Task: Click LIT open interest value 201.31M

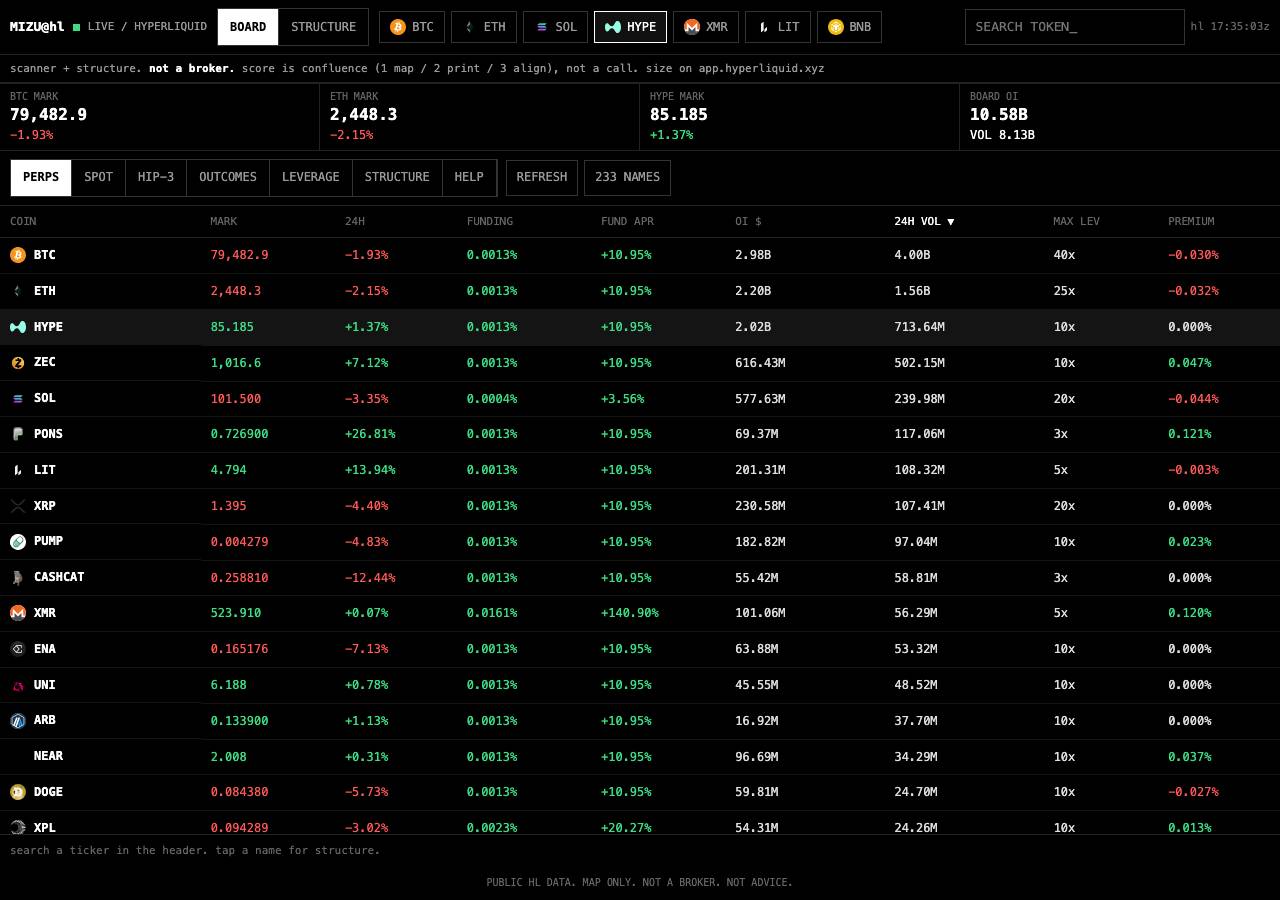Action: click(x=760, y=470)
